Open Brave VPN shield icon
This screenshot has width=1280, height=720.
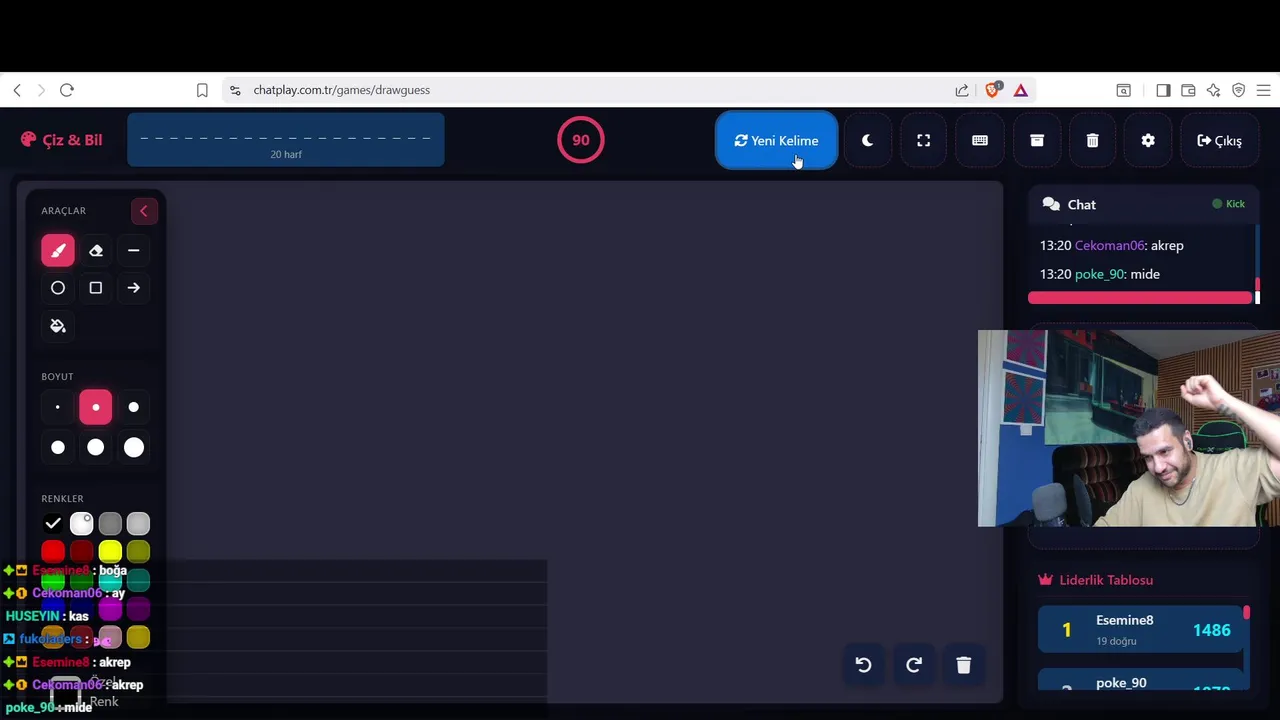point(1238,90)
